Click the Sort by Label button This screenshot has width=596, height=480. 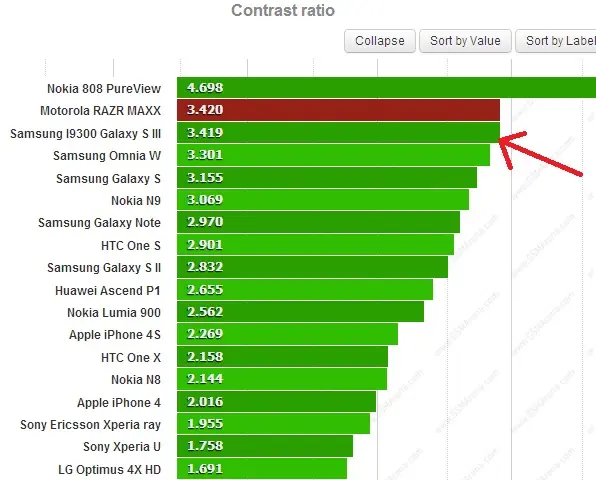556,41
